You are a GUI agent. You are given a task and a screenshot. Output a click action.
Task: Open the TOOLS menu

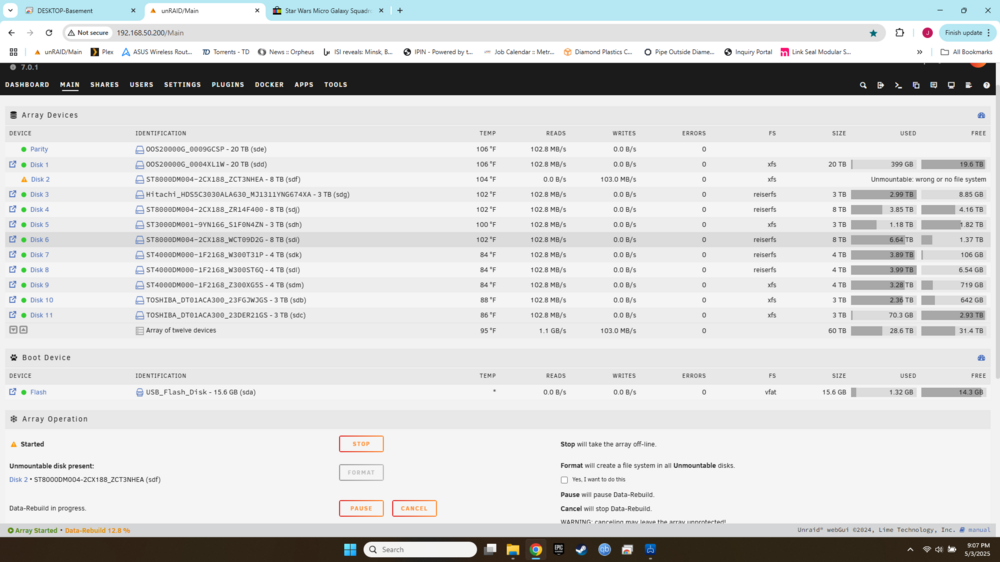335,85
